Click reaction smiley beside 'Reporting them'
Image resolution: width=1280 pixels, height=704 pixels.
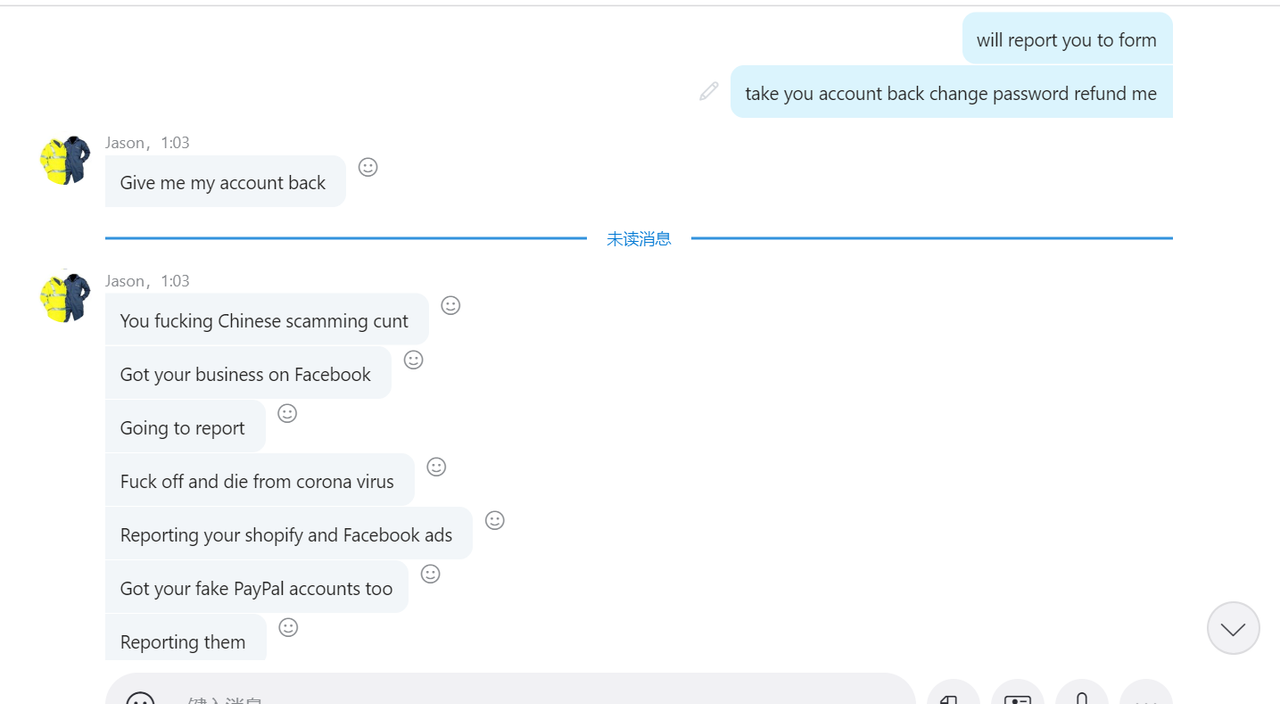coord(288,627)
